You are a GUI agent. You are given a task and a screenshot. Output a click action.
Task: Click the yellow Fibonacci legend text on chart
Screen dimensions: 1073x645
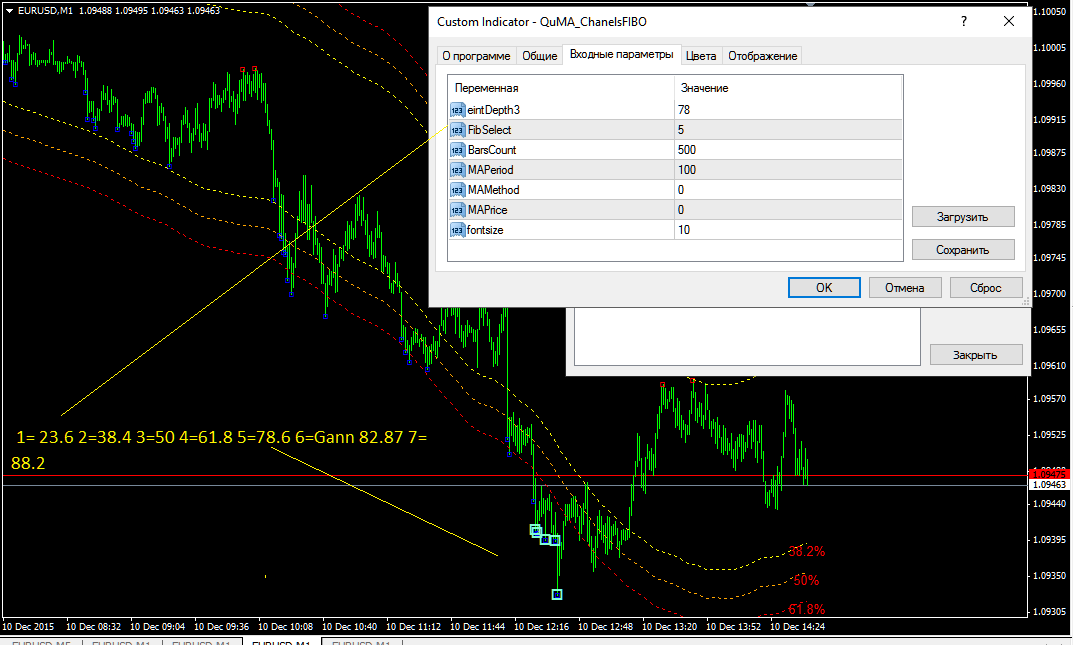point(219,450)
